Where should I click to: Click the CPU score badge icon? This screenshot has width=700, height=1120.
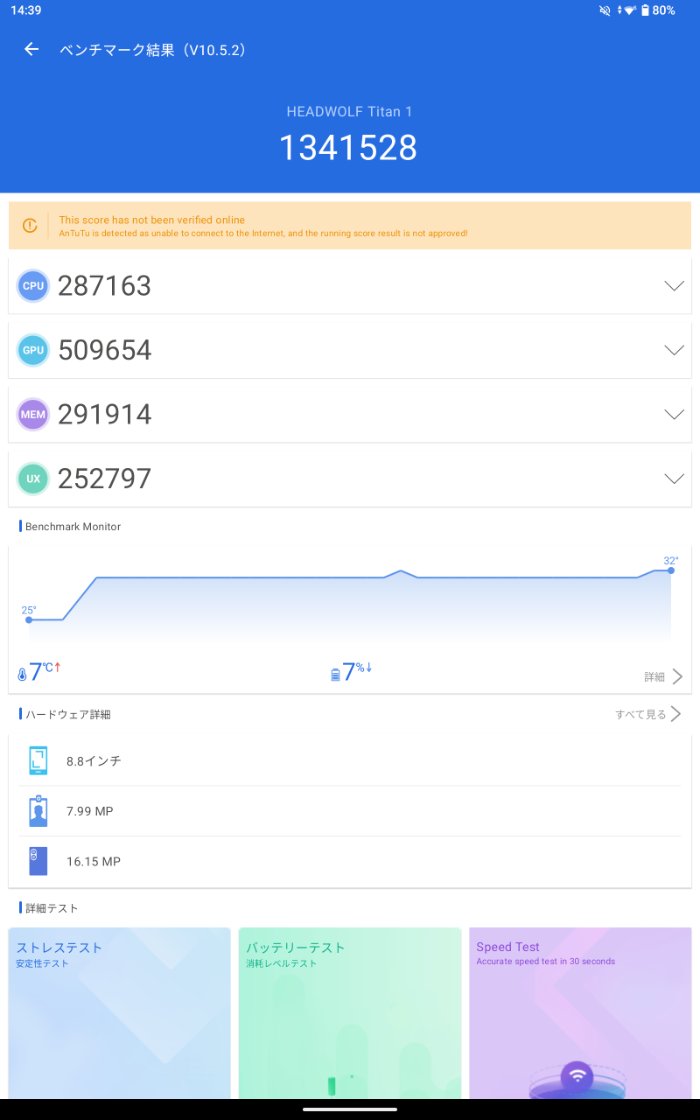(33, 286)
